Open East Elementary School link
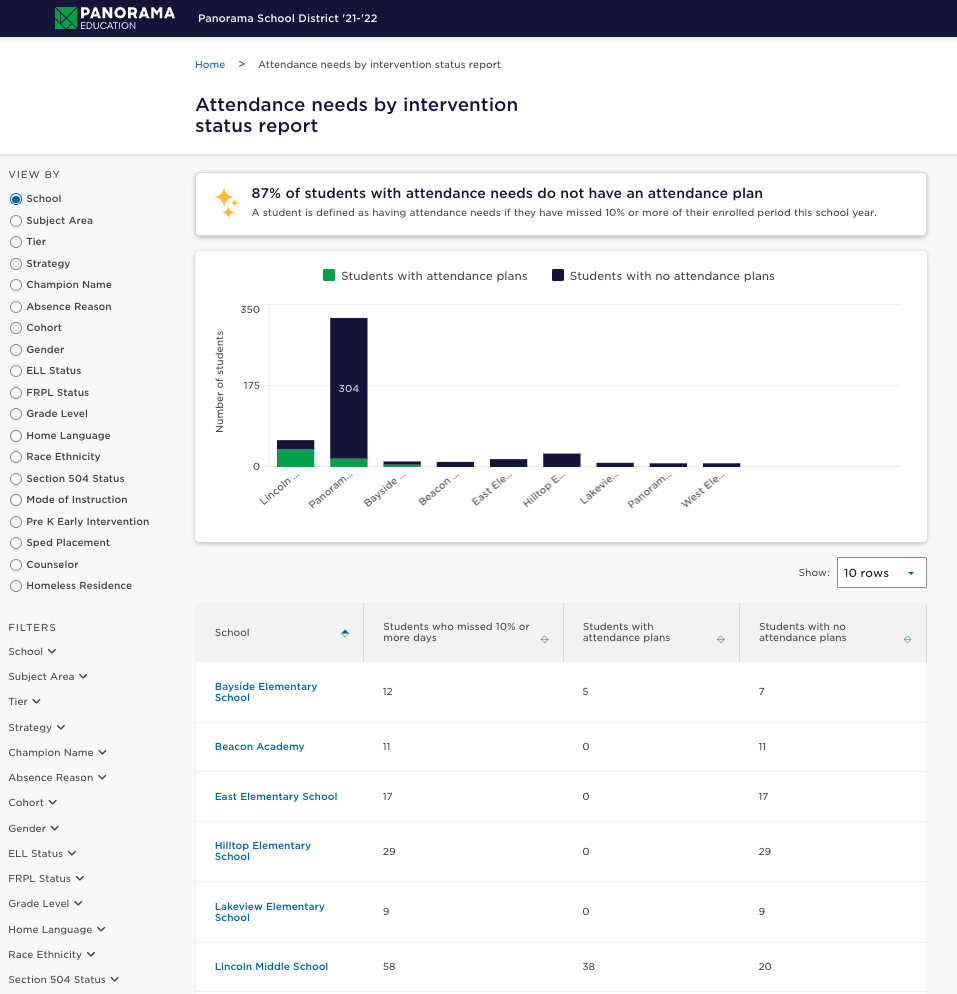The height and width of the screenshot is (994, 957). (276, 797)
